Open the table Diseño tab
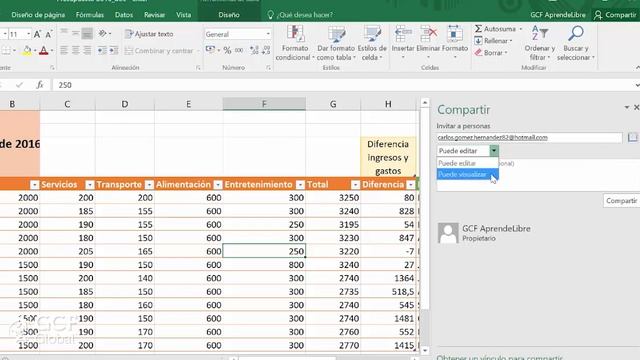Image resolution: width=640 pixels, height=360 pixels. 229,15
